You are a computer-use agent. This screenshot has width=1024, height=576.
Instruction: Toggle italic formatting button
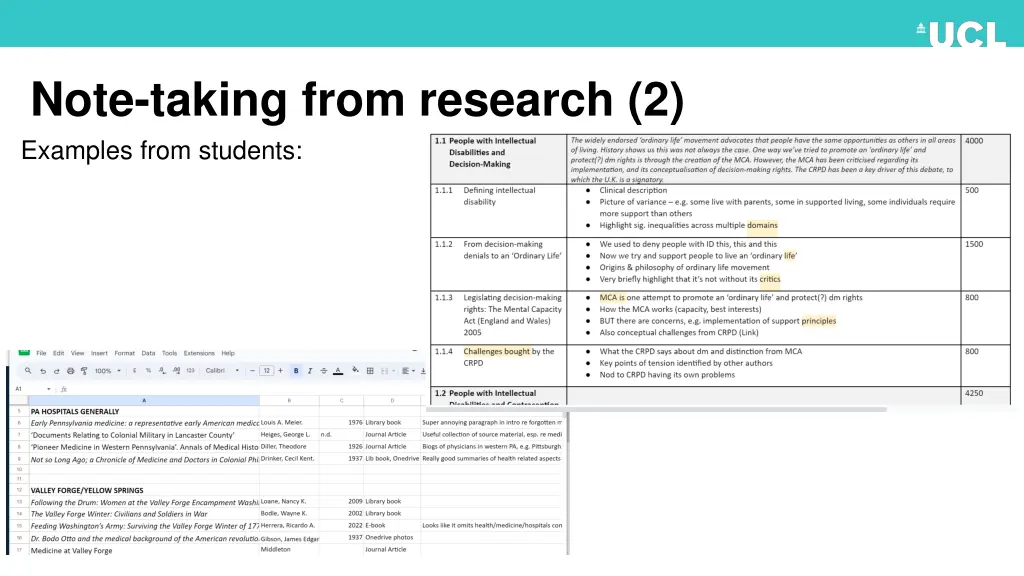point(310,371)
